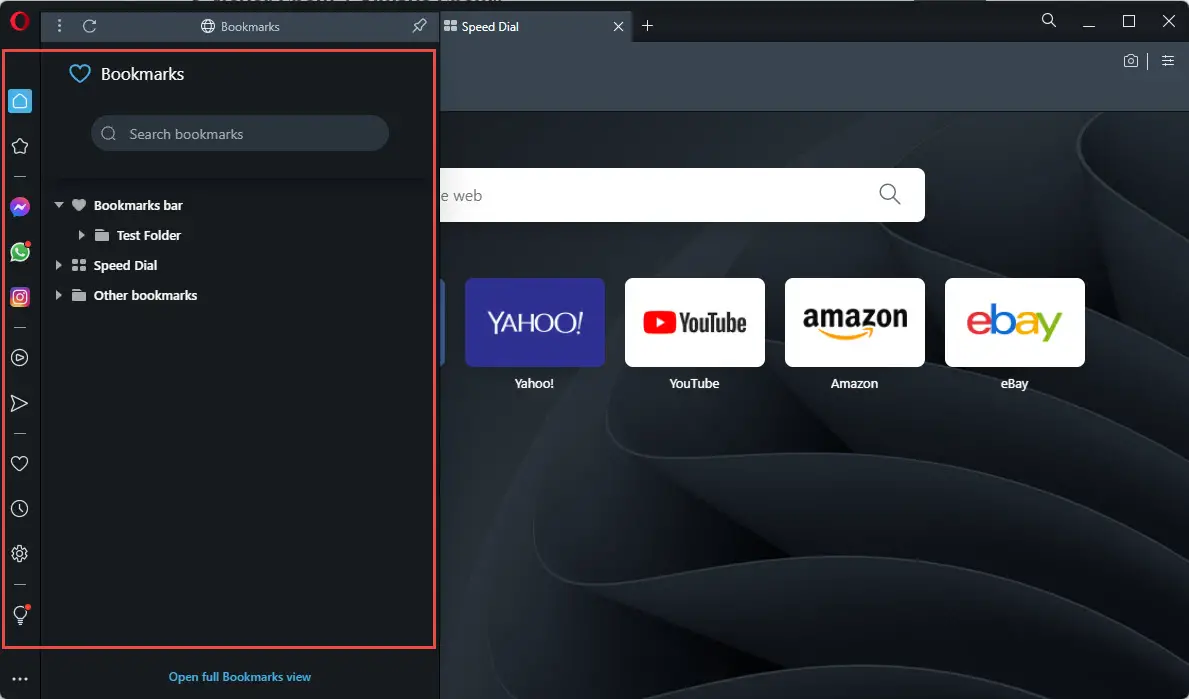Expand the Speed Dial bookmarks folder
The height and width of the screenshot is (699, 1189).
point(58,265)
